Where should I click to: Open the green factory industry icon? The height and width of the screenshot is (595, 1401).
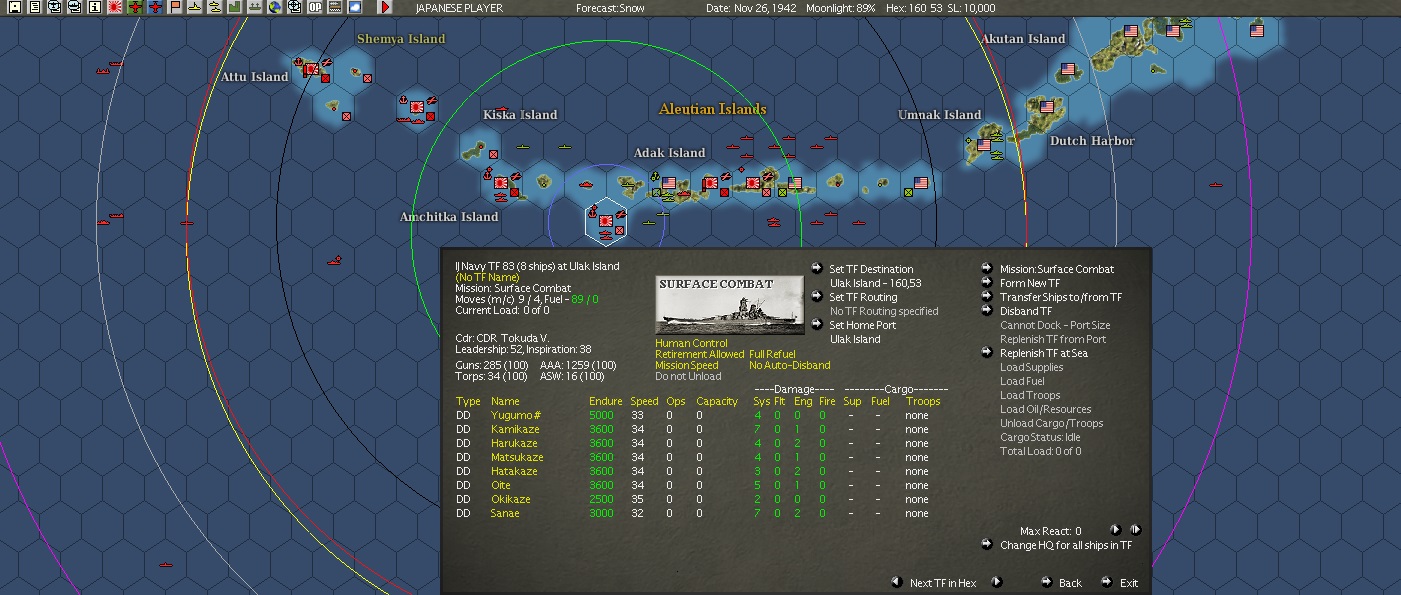pos(234,7)
